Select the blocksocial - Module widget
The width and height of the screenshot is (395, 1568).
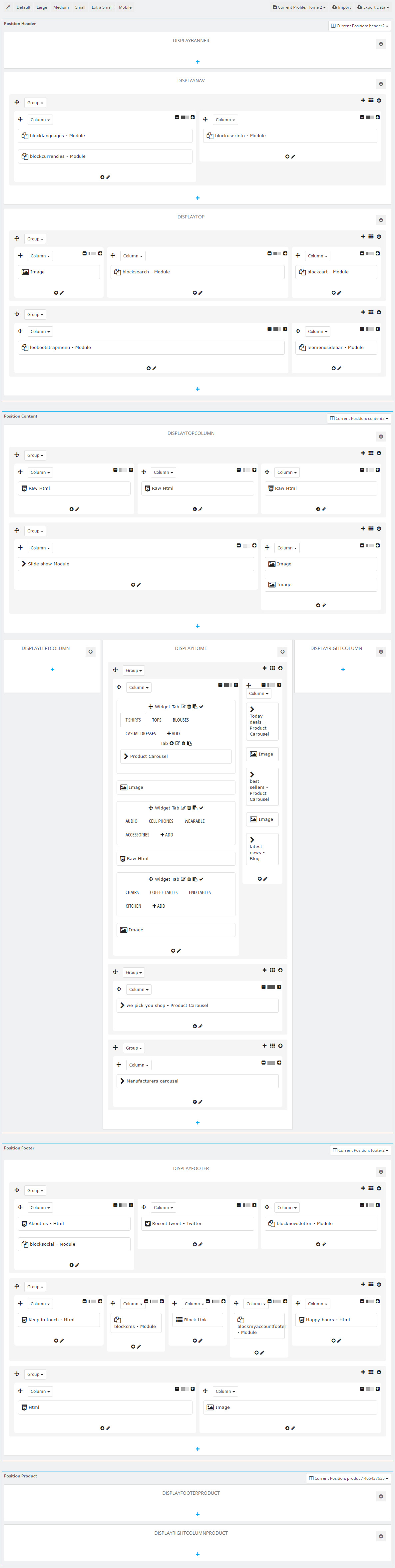(x=74, y=1244)
